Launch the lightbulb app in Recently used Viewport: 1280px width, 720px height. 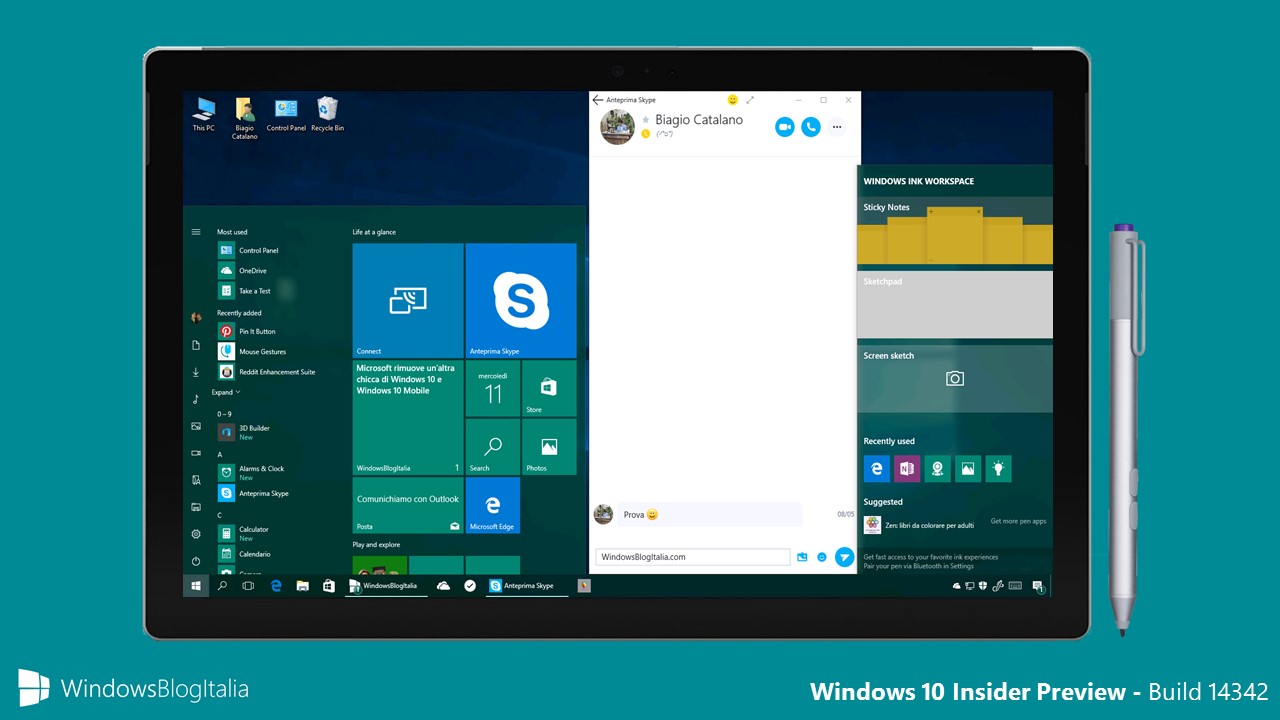pos(998,469)
